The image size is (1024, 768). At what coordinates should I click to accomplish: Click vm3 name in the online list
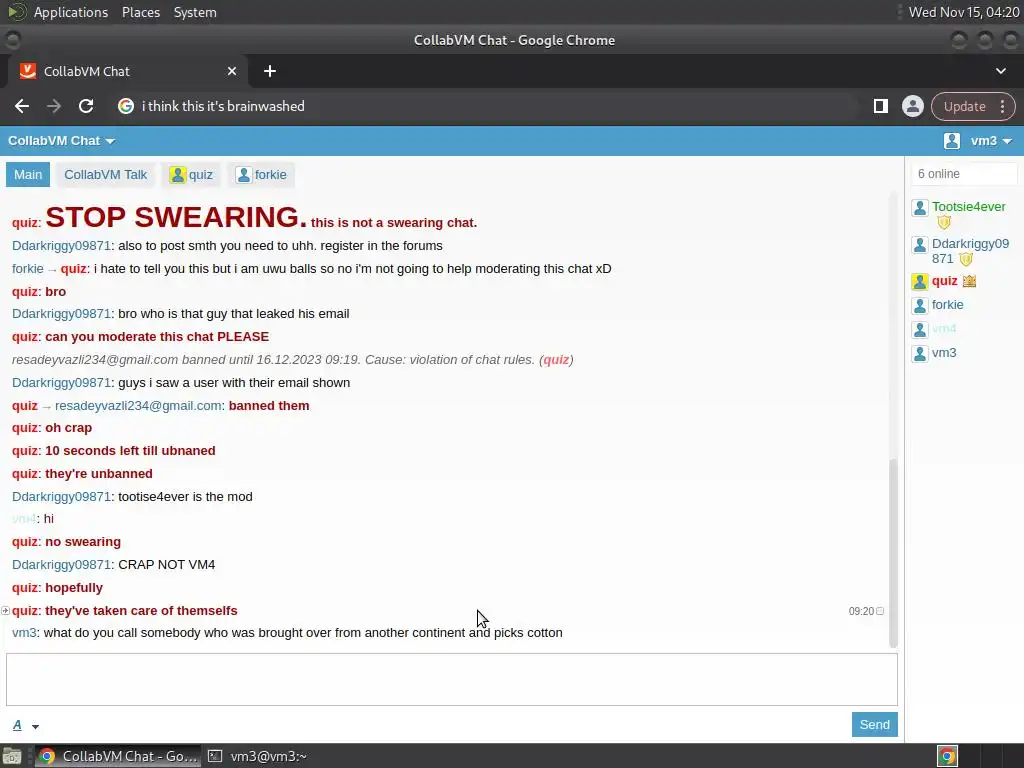(944, 353)
